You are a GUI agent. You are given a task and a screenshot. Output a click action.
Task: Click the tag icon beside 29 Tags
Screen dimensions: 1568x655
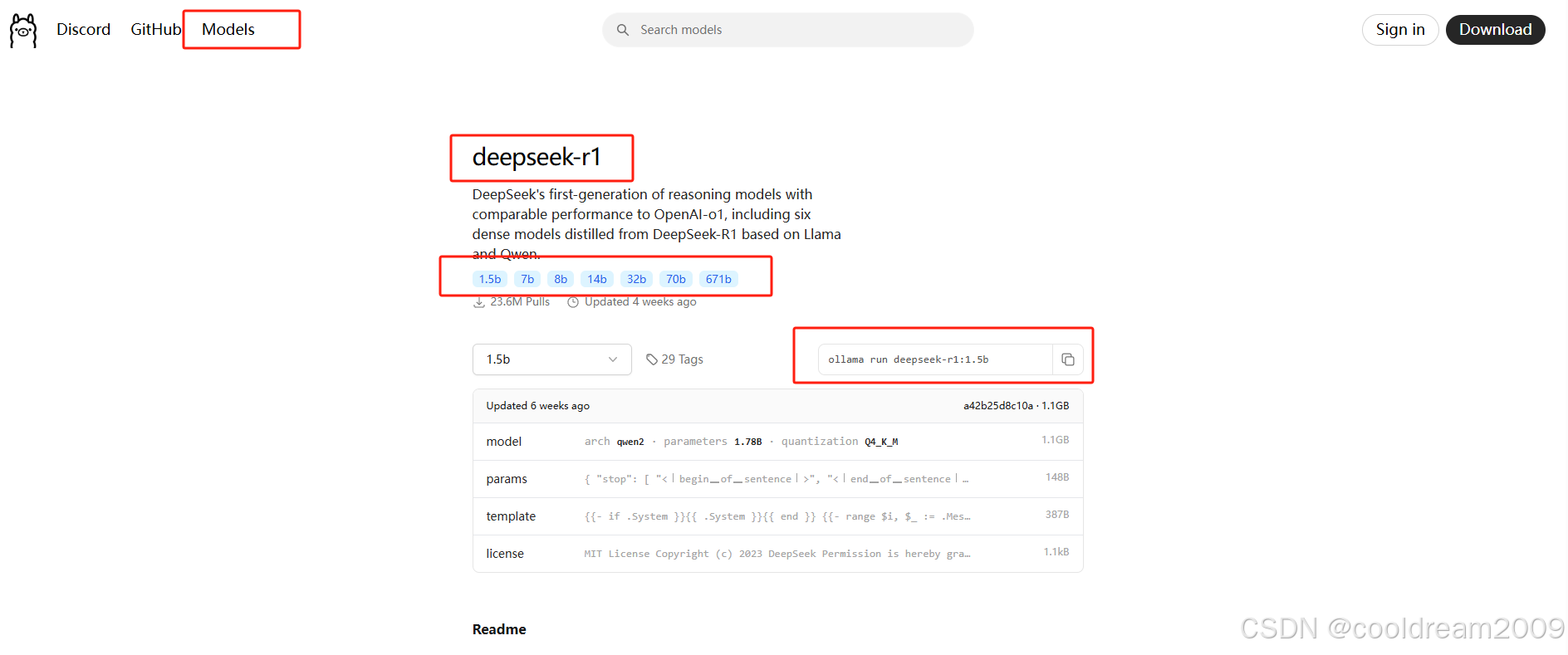point(652,359)
